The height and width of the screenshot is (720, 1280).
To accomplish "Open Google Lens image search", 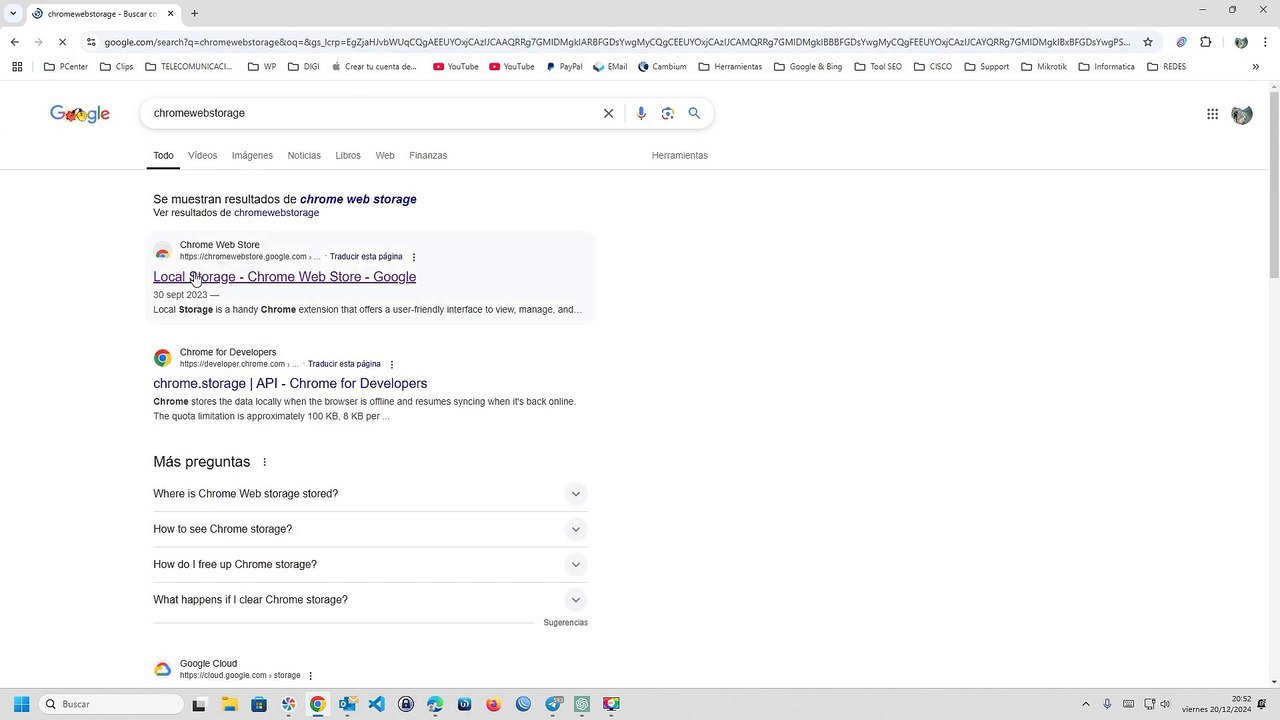I will [668, 113].
